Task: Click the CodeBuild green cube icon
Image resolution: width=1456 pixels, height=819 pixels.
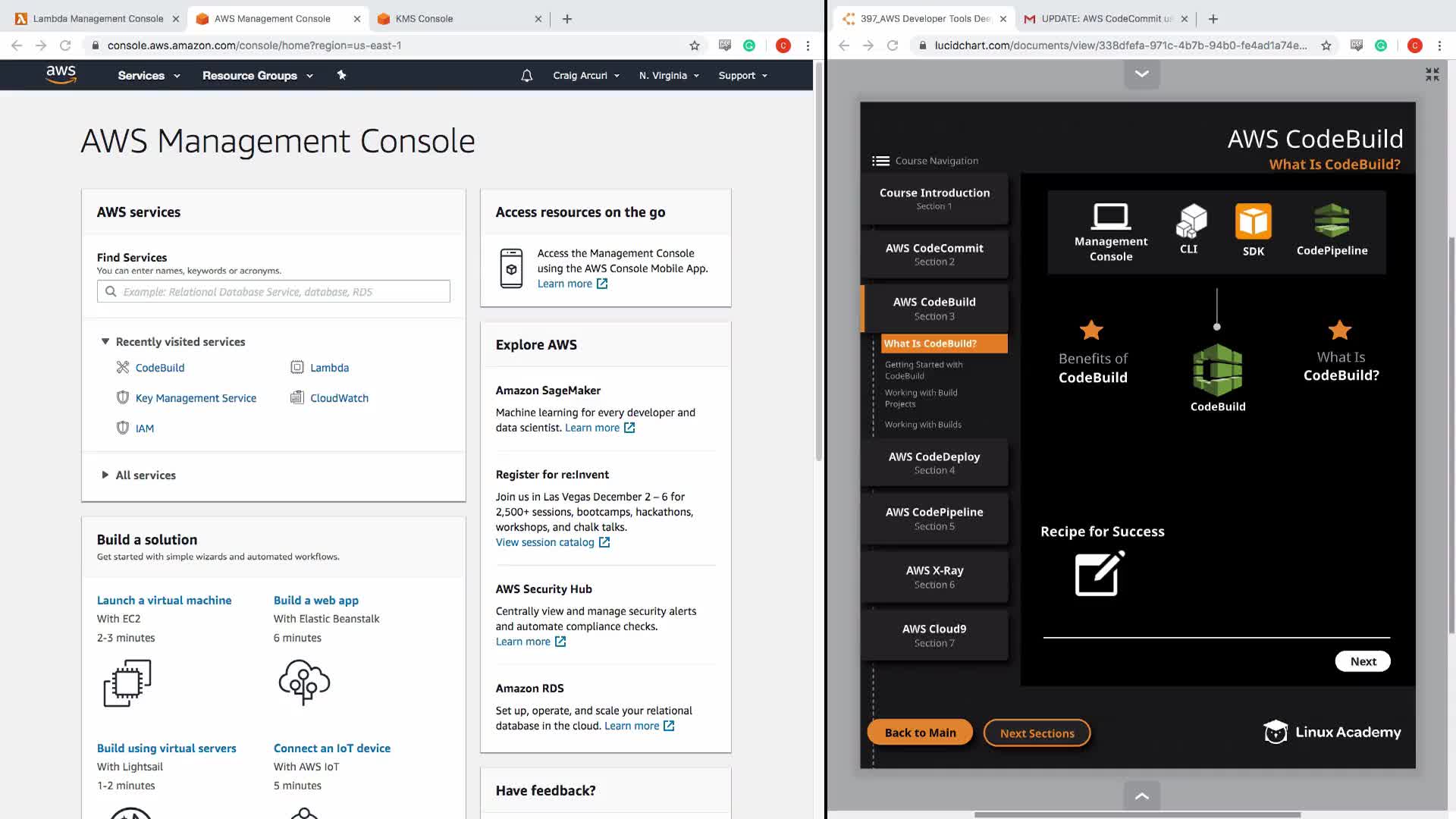Action: (x=1217, y=370)
